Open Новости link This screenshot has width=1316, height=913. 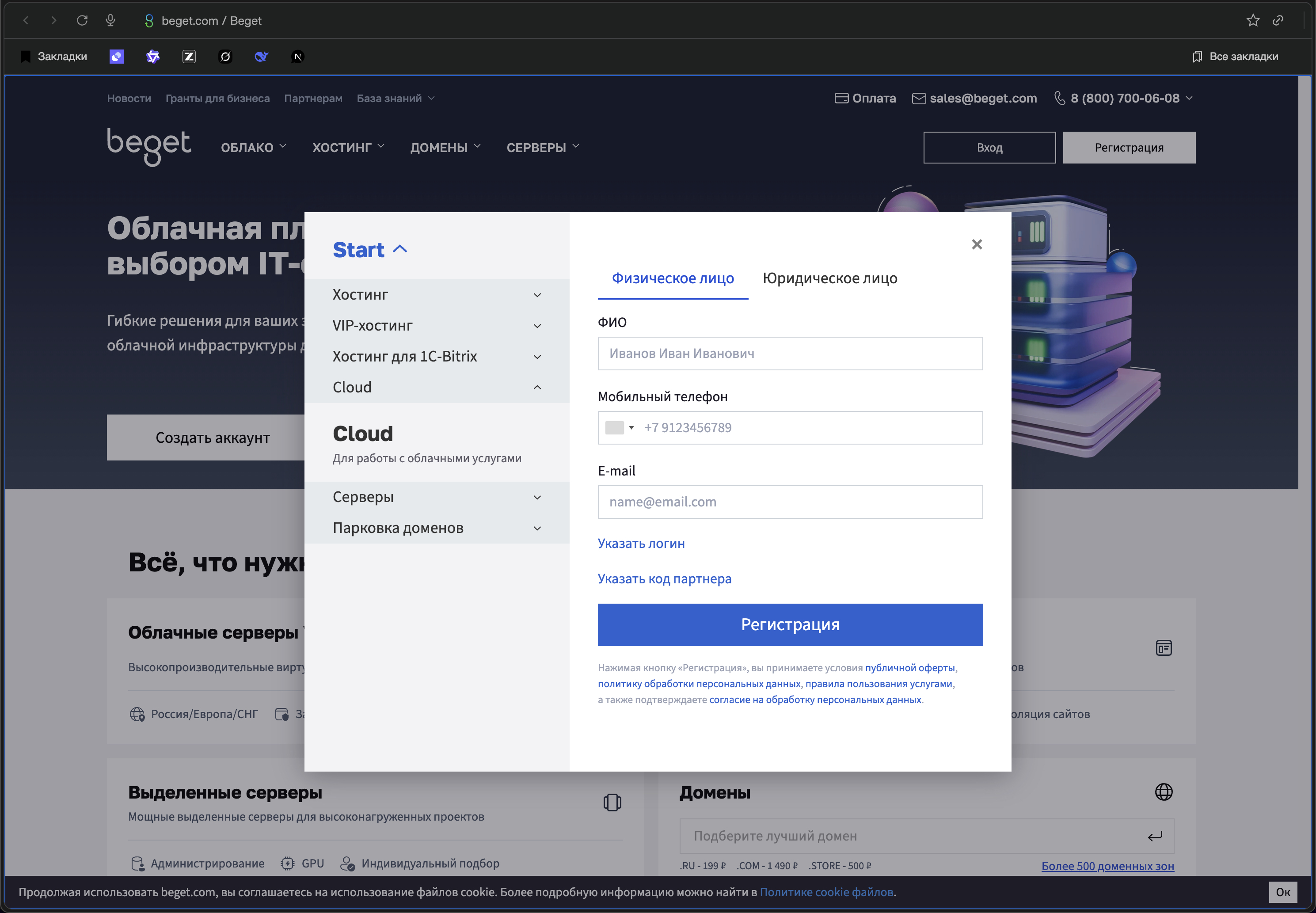click(129, 99)
